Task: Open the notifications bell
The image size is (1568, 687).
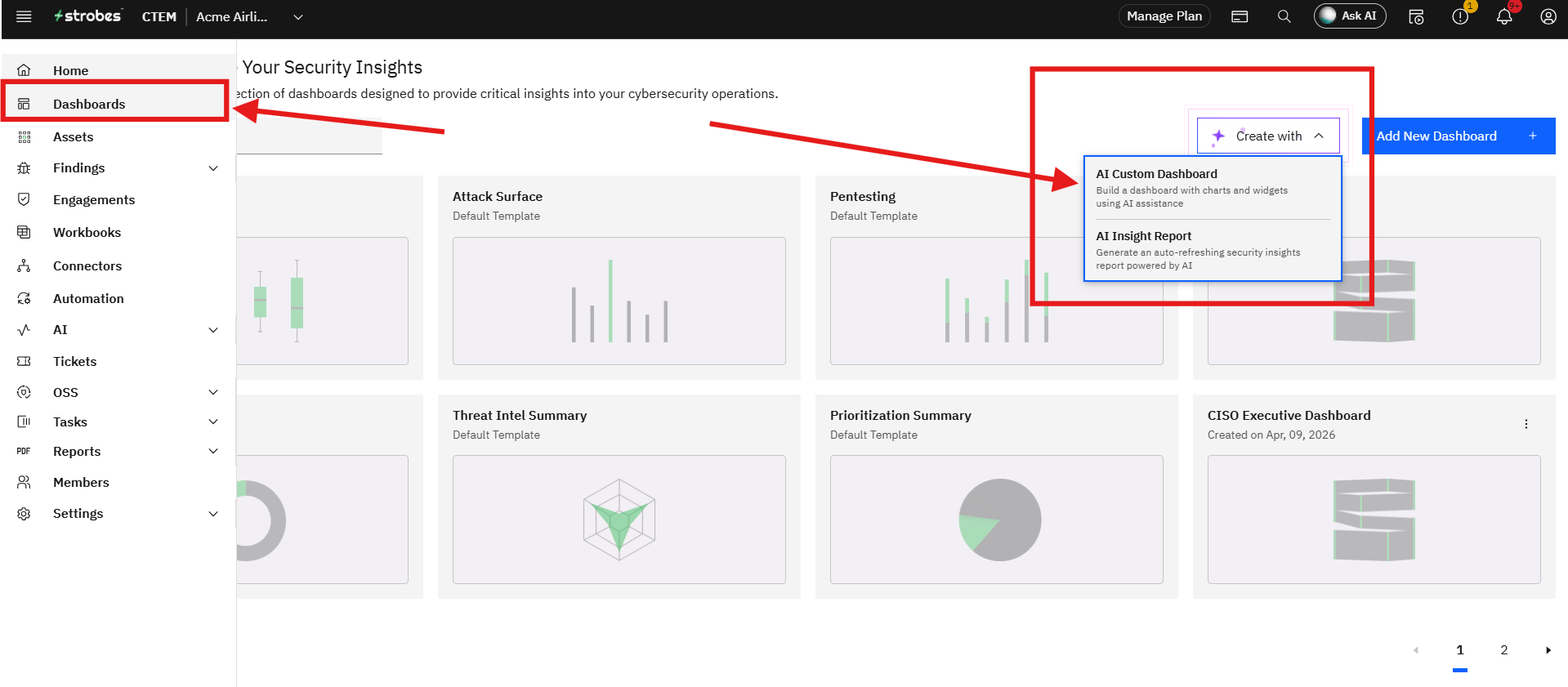Action: 1504,16
